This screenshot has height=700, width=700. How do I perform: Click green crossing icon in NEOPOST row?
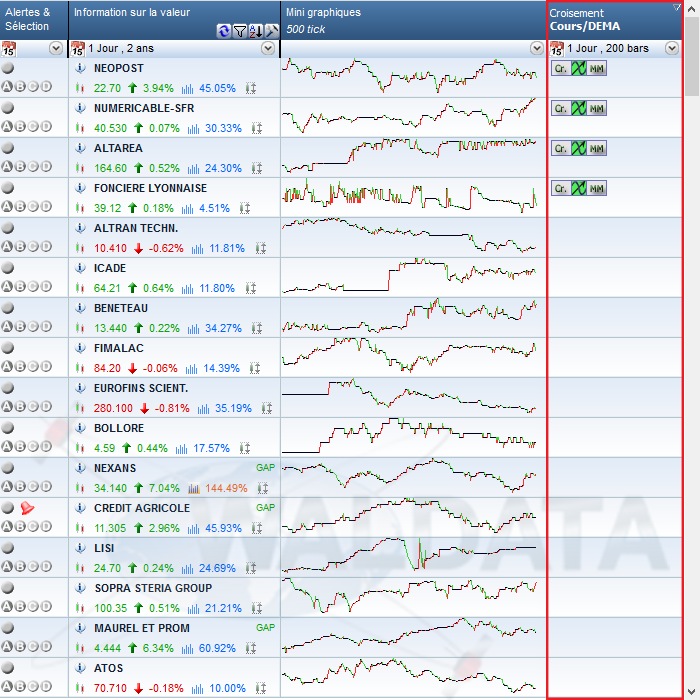point(579,68)
